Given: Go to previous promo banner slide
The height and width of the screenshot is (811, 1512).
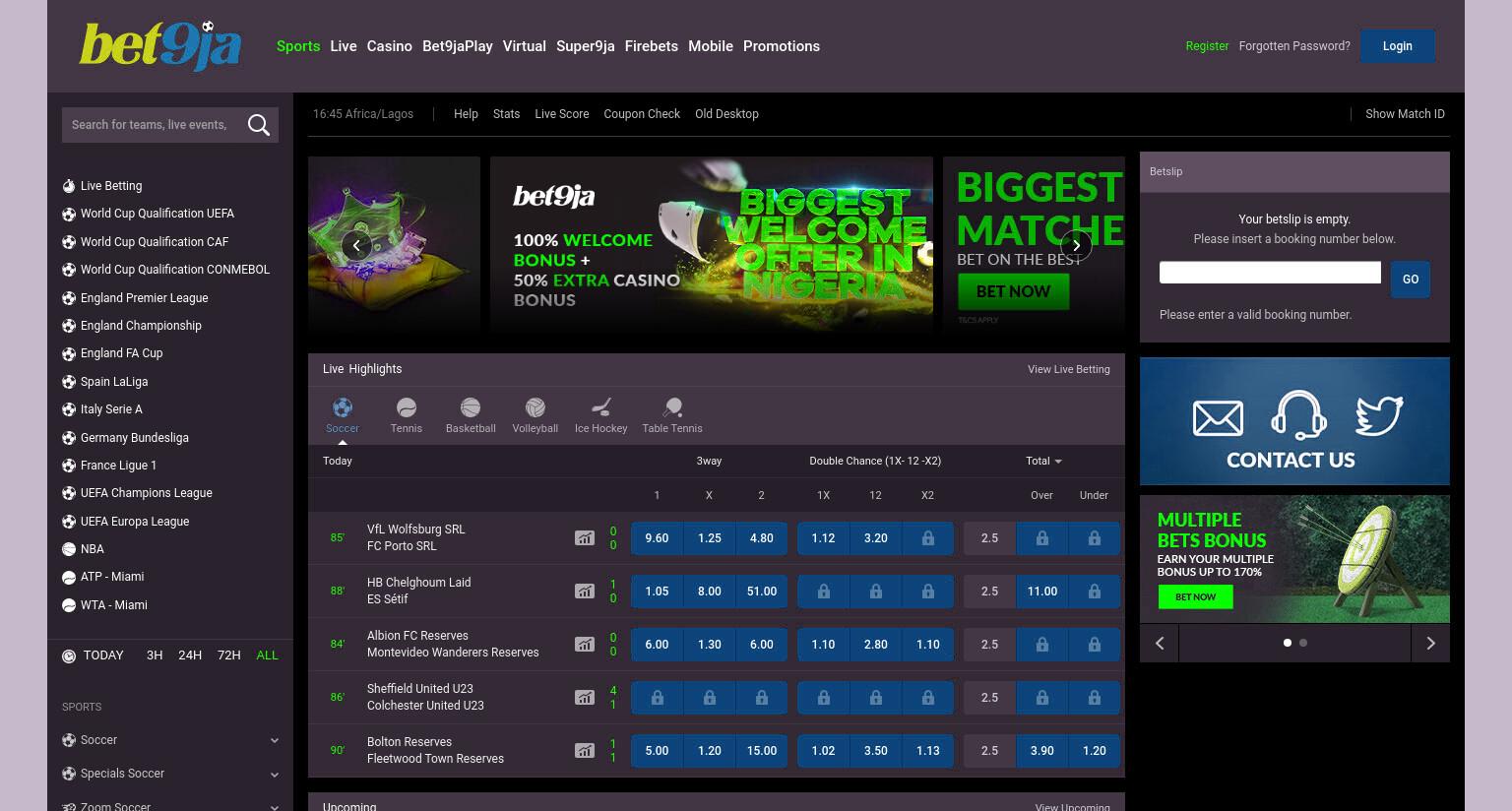Looking at the screenshot, I should (x=356, y=245).
